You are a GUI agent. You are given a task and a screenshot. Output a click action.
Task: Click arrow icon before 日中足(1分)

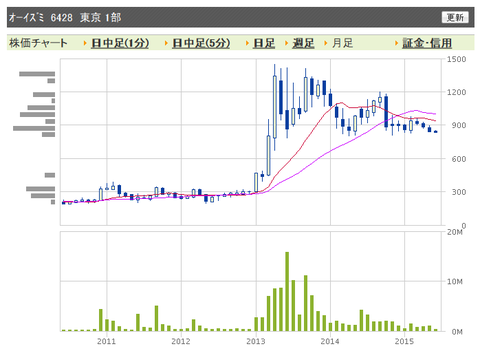click(85, 43)
